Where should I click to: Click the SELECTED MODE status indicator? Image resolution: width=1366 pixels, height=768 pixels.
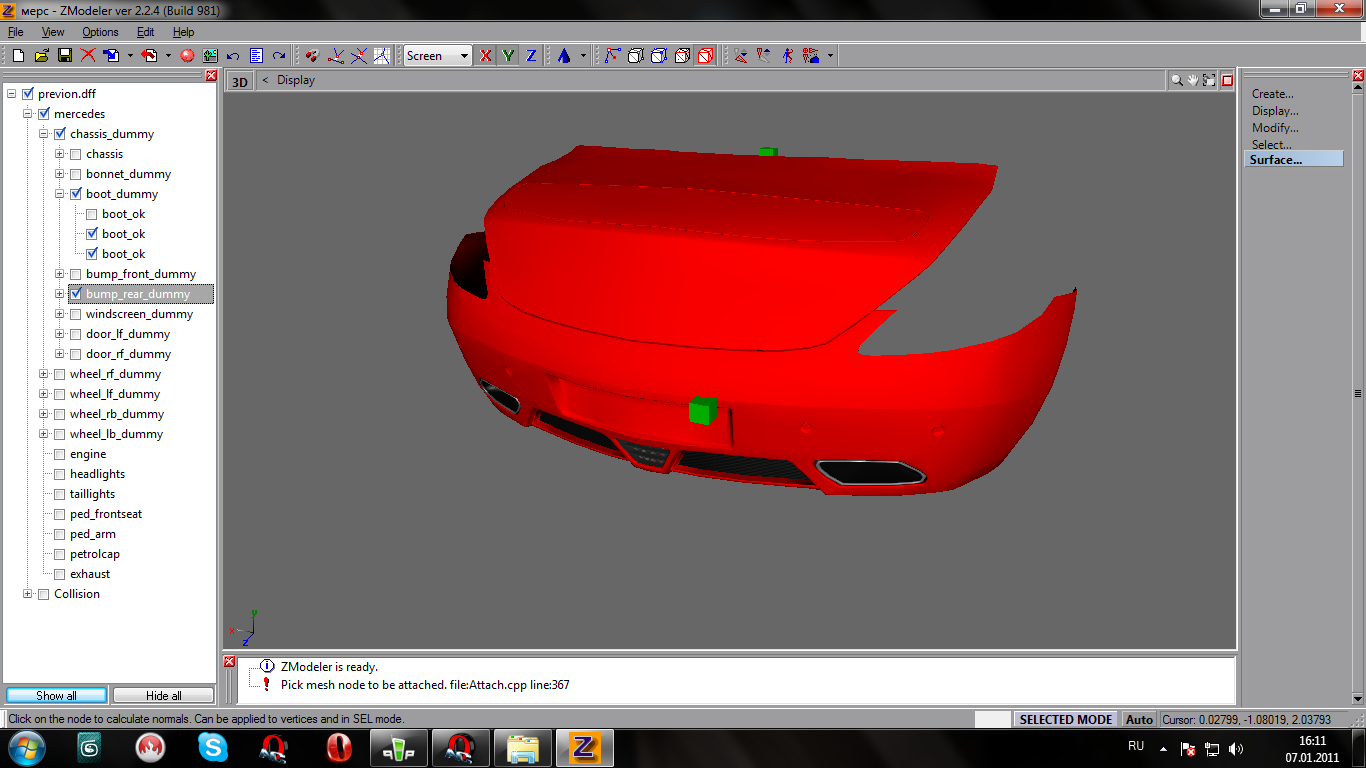tap(1066, 719)
